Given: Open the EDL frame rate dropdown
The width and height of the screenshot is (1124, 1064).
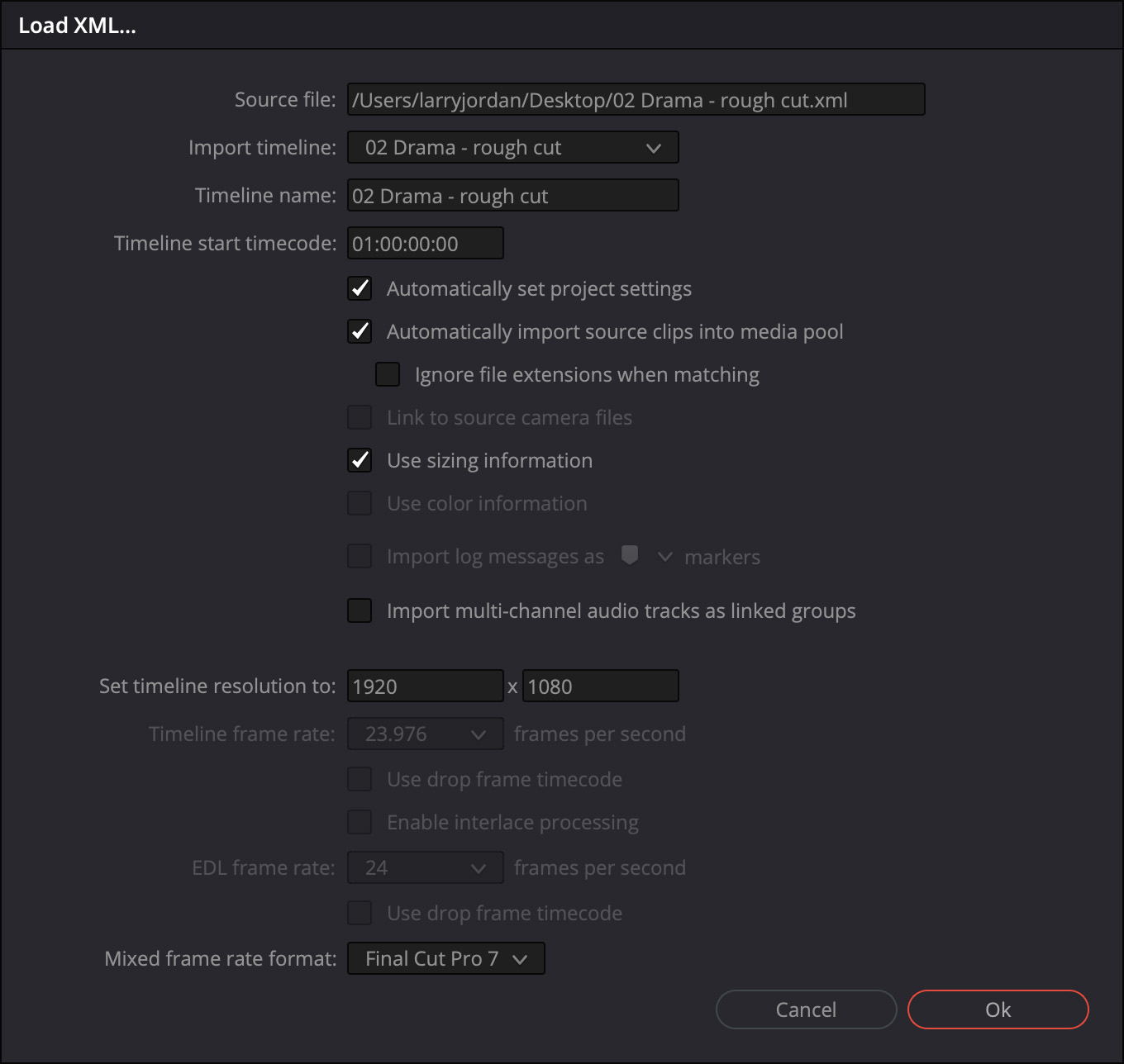Looking at the screenshot, I should point(425,867).
